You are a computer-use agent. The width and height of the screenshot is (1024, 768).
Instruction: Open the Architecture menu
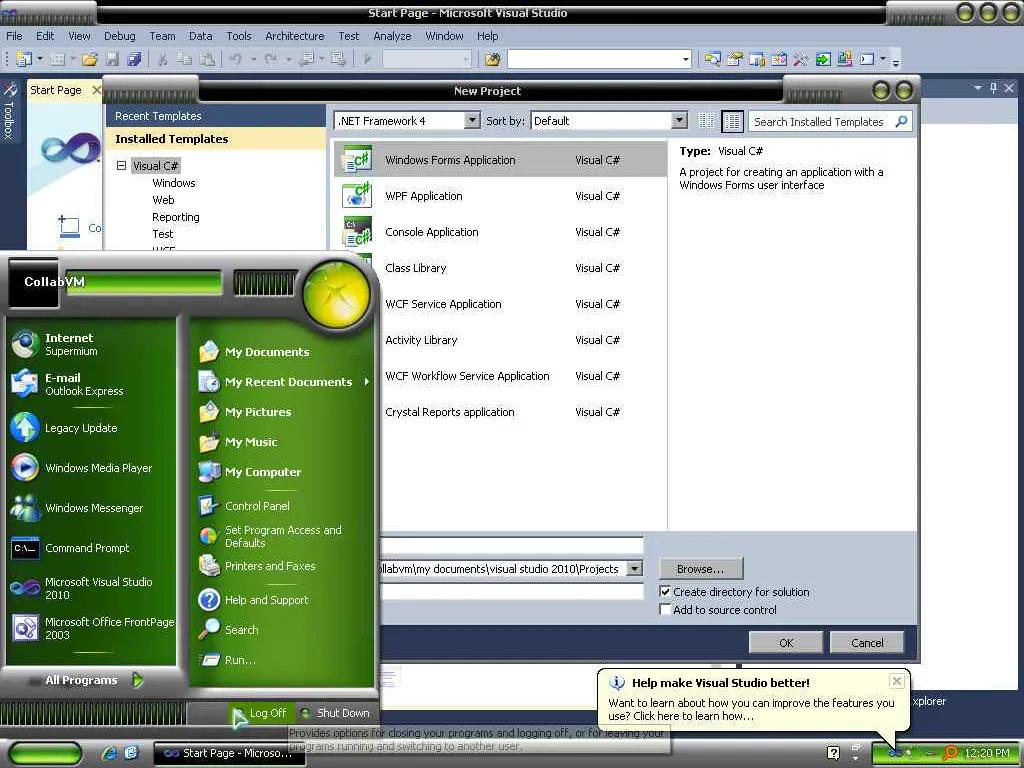(x=295, y=36)
